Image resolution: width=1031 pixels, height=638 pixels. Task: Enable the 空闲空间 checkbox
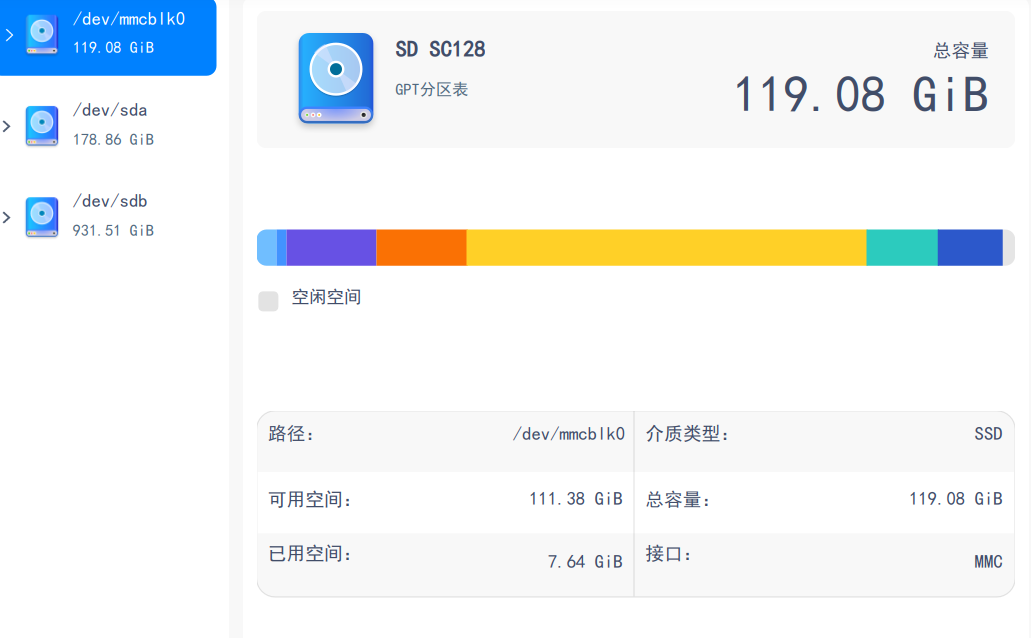[268, 300]
